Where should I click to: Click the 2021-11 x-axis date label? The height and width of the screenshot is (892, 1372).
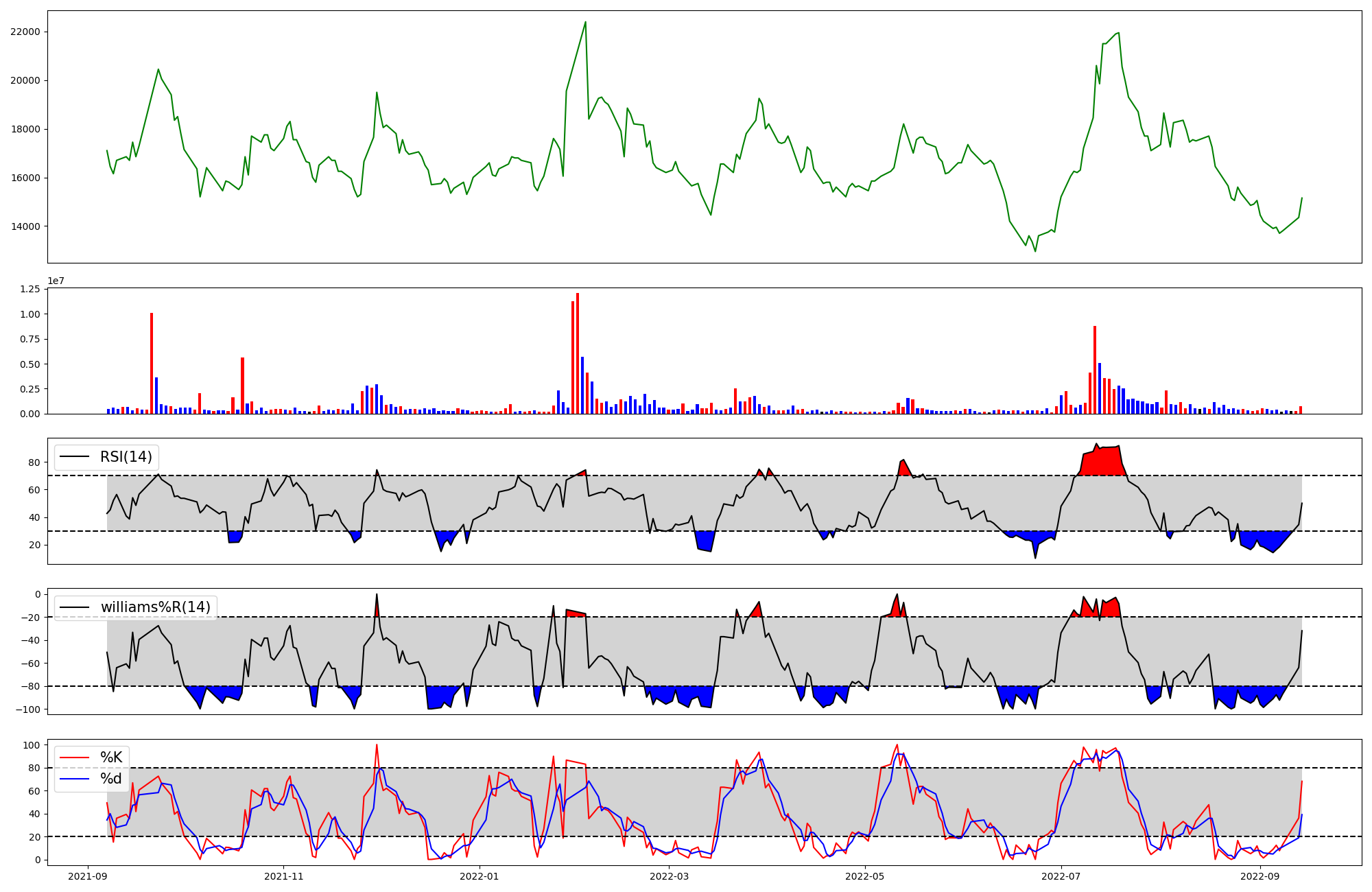[283, 876]
